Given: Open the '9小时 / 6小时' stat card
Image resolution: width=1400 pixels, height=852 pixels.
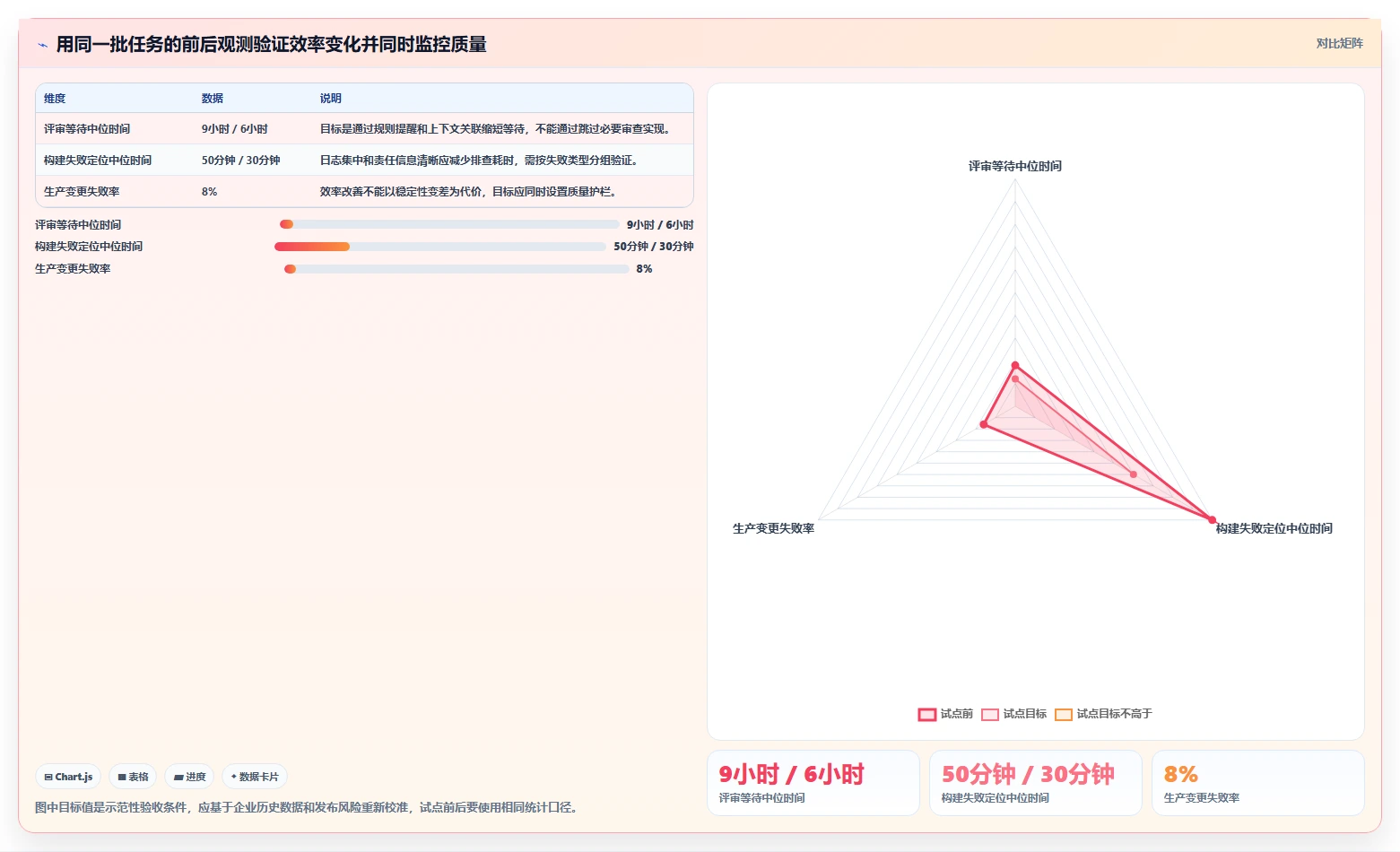Looking at the screenshot, I should coord(813,783).
